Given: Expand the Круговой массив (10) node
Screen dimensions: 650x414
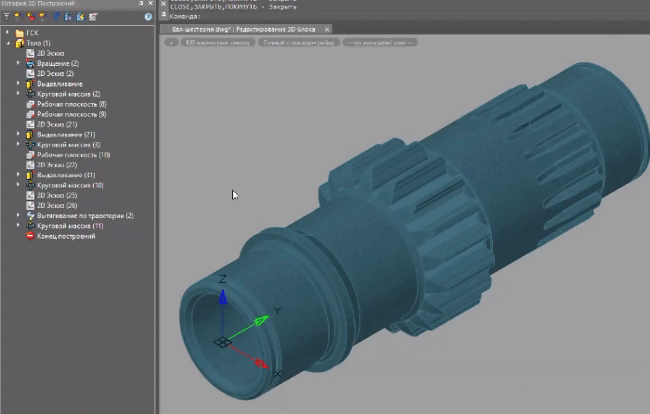Looking at the screenshot, I should 18,185.
